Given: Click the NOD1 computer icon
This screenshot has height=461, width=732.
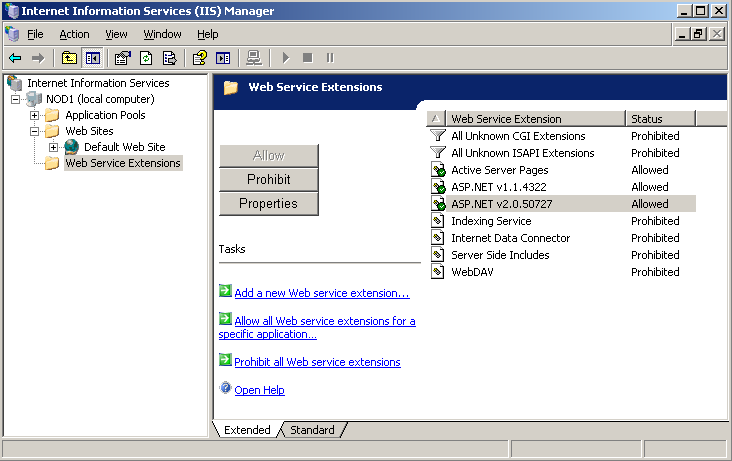Looking at the screenshot, I should 35,99.
